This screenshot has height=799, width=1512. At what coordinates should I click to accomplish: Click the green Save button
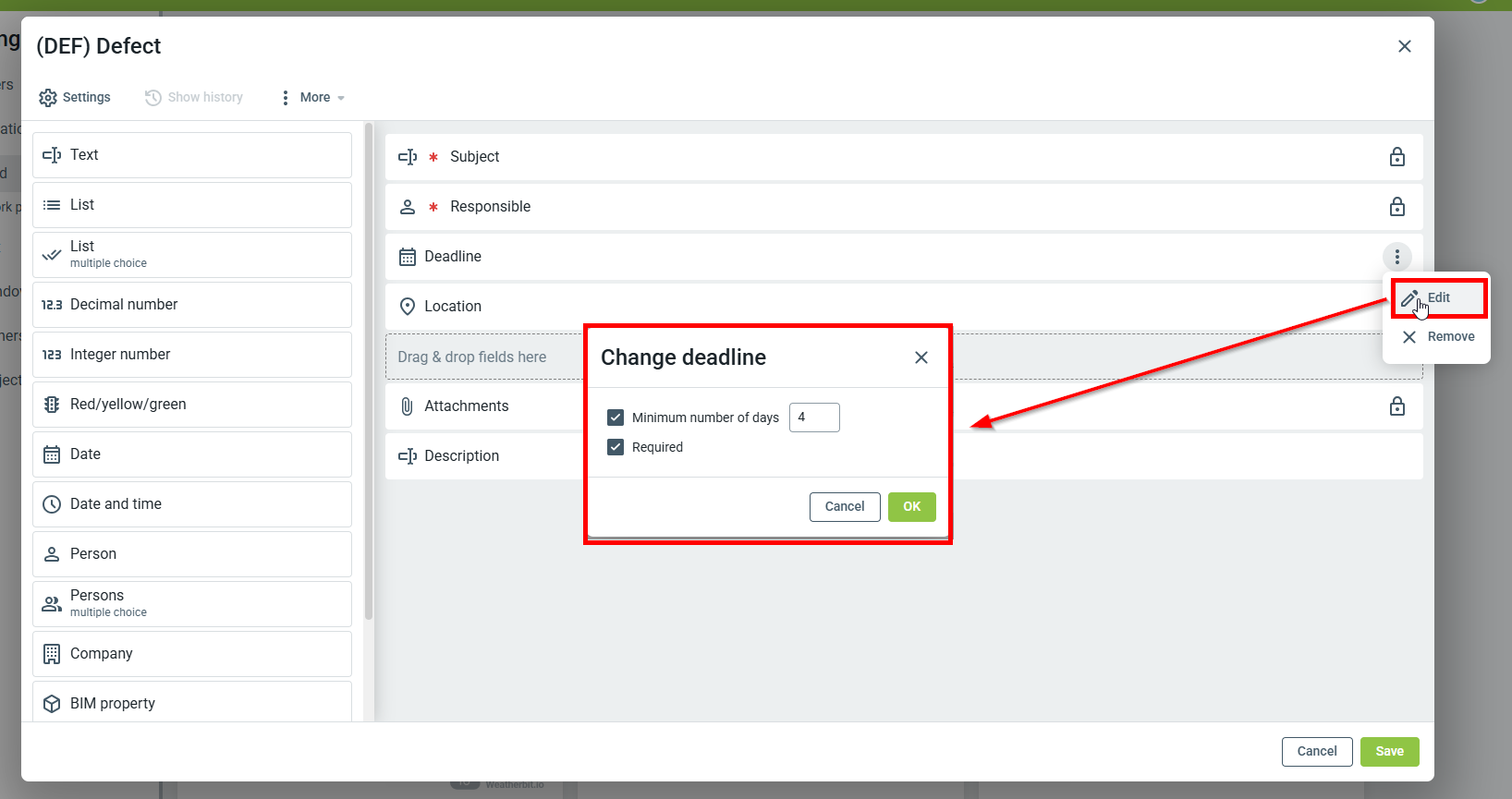coord(1388,752)
